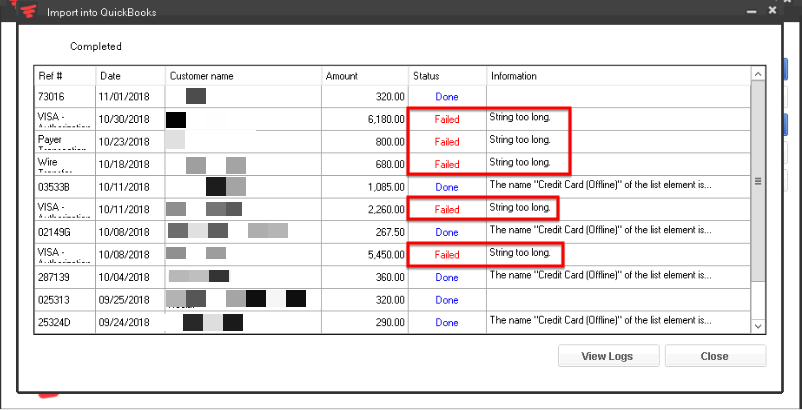Click scrollbar down arrow of results table
This screenshot has height=410, width=802.
click(758, 326)
